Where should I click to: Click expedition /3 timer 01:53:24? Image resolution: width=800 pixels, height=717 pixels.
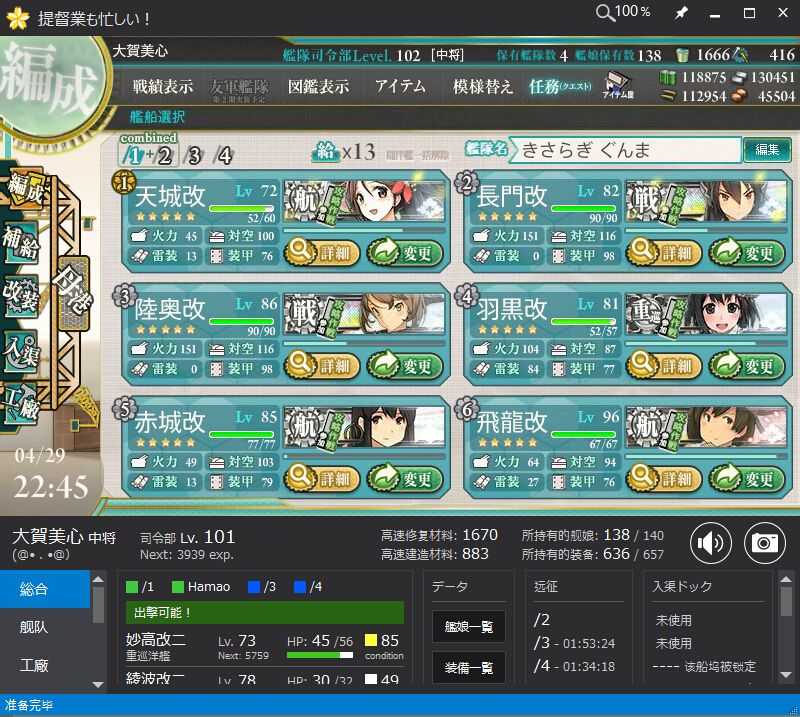point(588,644)
